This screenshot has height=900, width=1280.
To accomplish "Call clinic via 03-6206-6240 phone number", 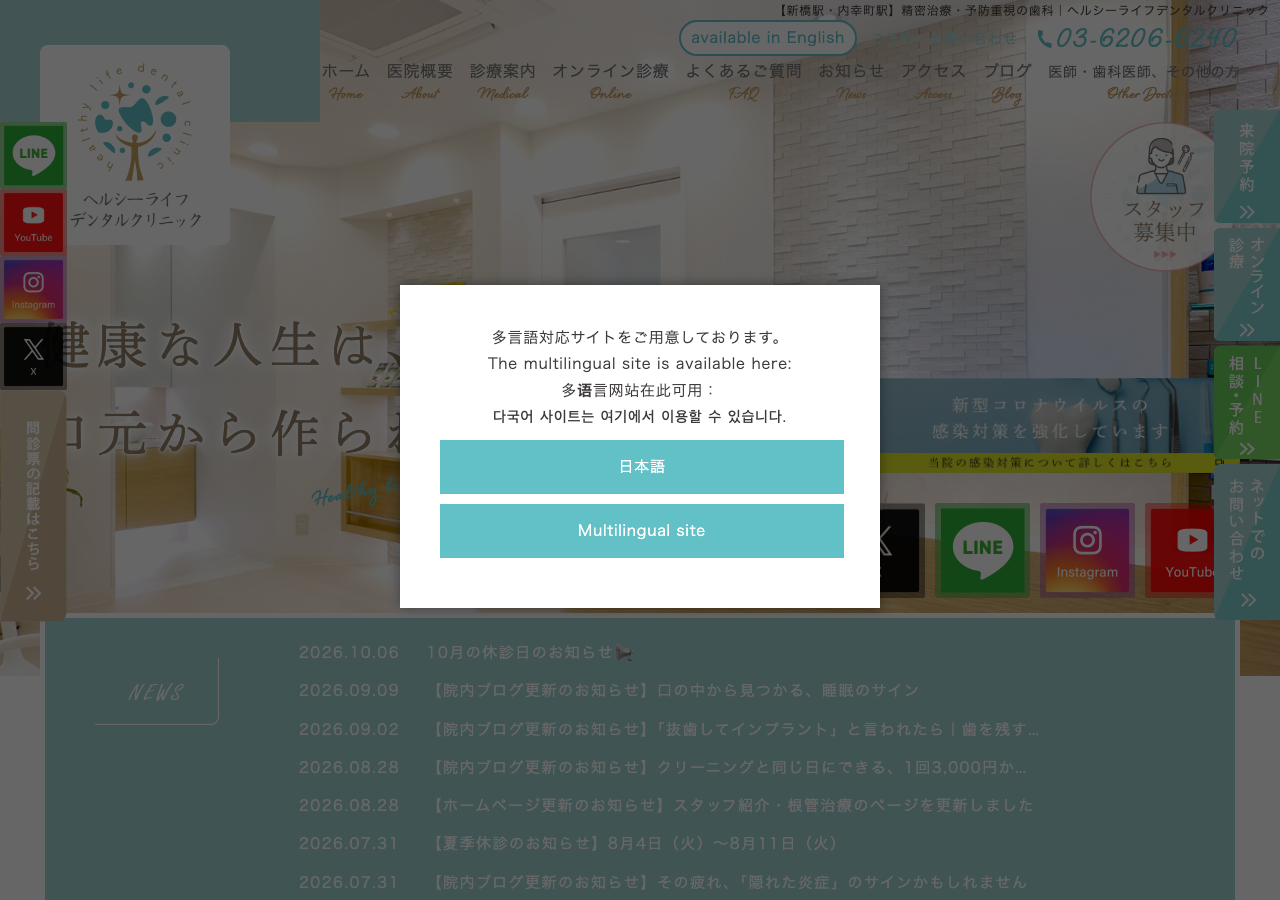I will (x=1138, y=38).
